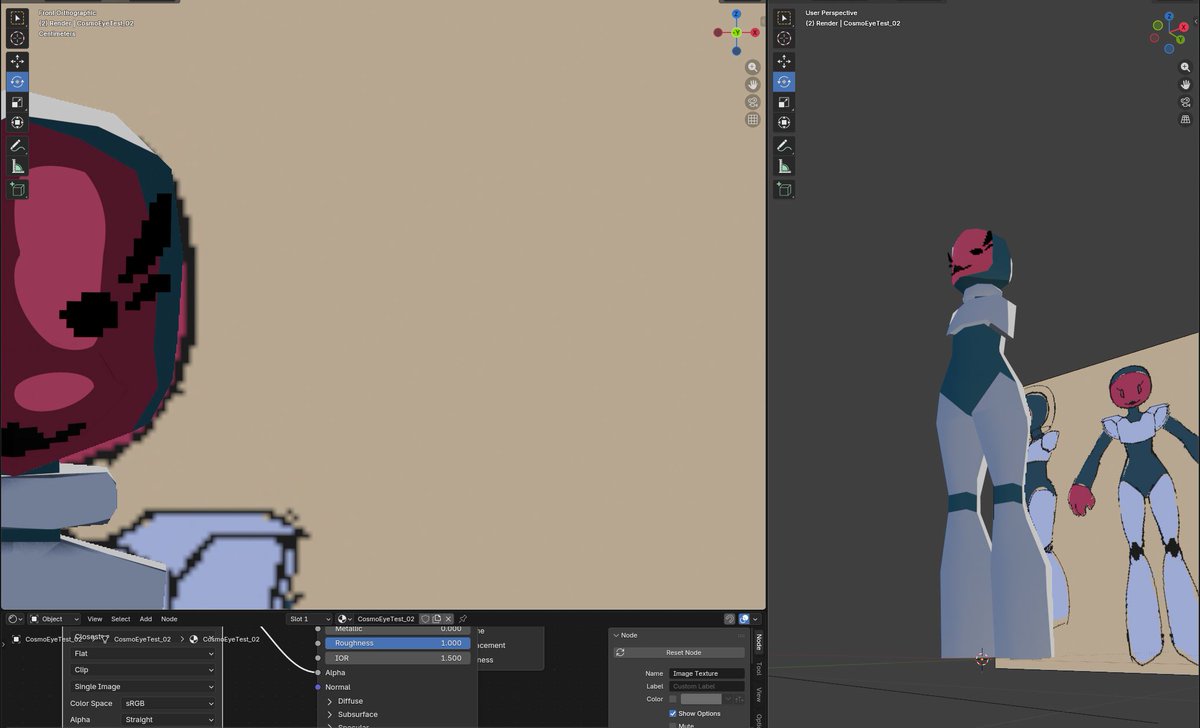Toggle node editor overlays button

pyautogui.click(x=744, y=619)
